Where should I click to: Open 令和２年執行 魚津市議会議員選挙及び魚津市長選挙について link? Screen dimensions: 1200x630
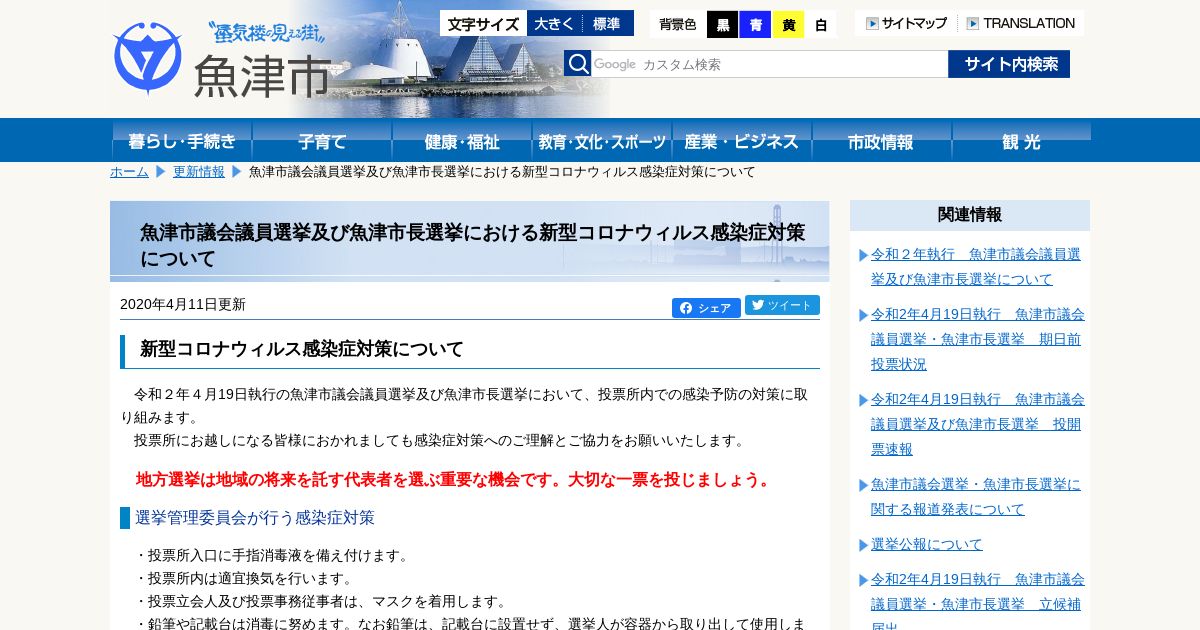(976, 267)
